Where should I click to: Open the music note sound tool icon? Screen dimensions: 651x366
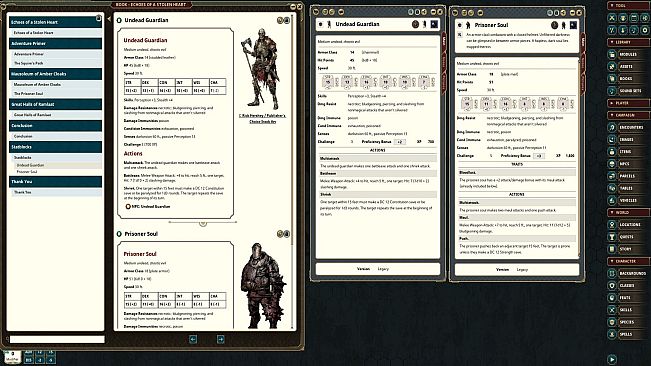coord(634,30)
